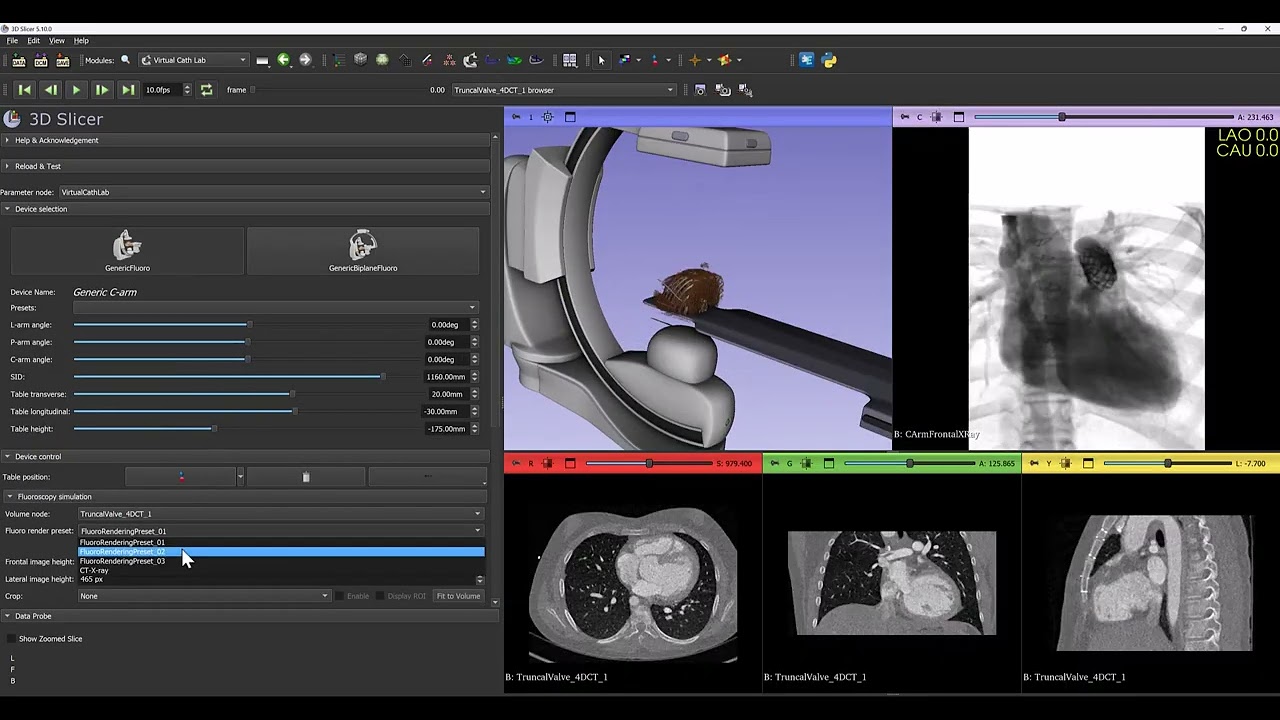Open the Modules selector dropdown
This screenshot has height=720, width=1280.
click(x=193, y=60)
